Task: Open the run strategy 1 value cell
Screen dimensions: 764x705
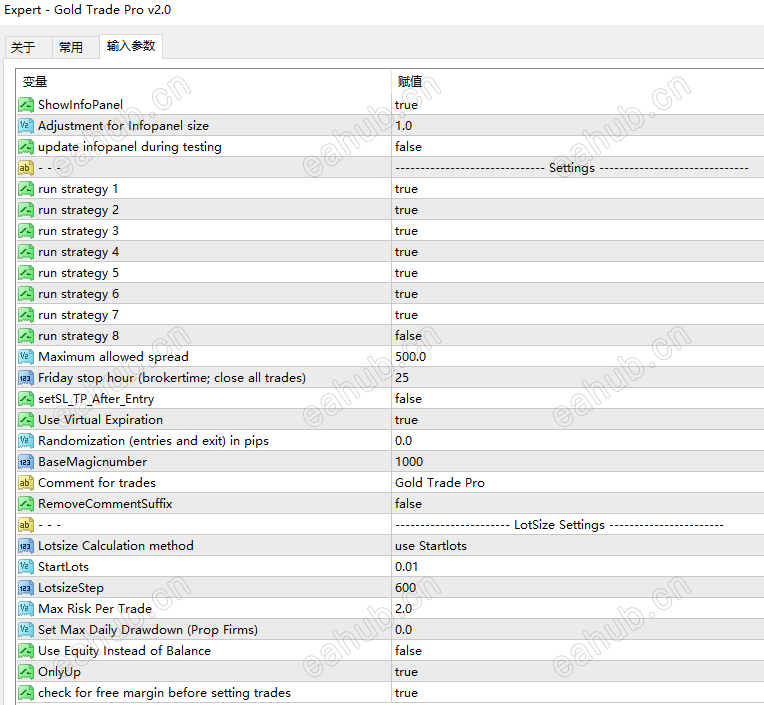Action: click(x=578, y=189)
